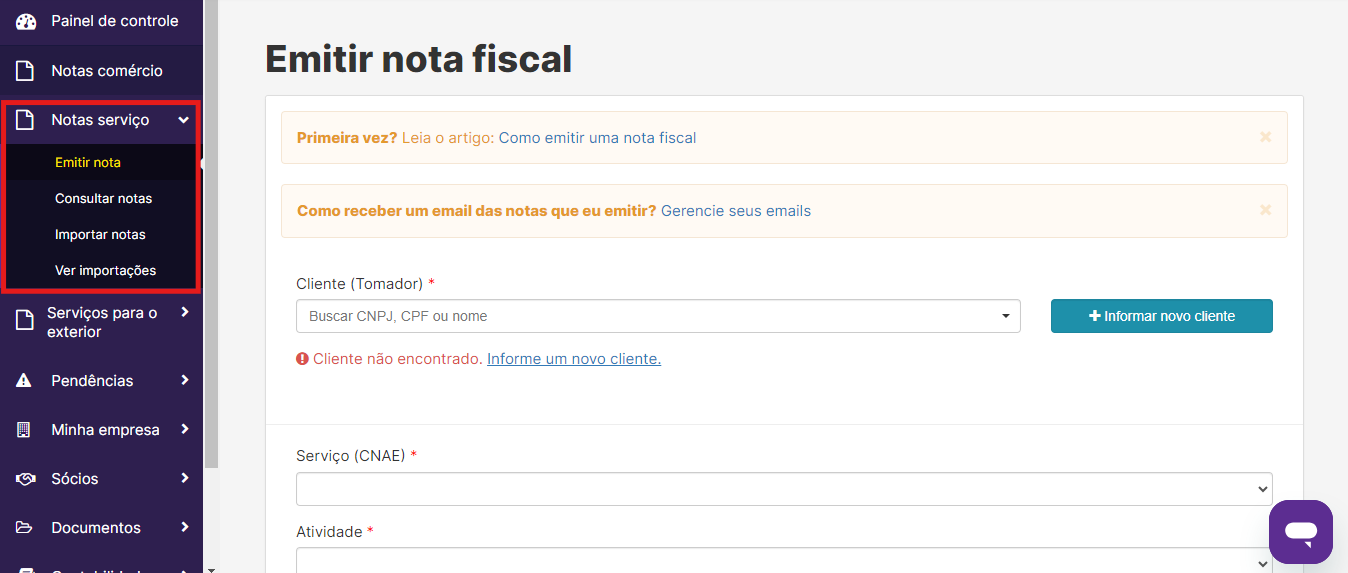Expand the Serviços para o exterior menu
This screenshot has width=1348, height=573.
coord(185,312)
